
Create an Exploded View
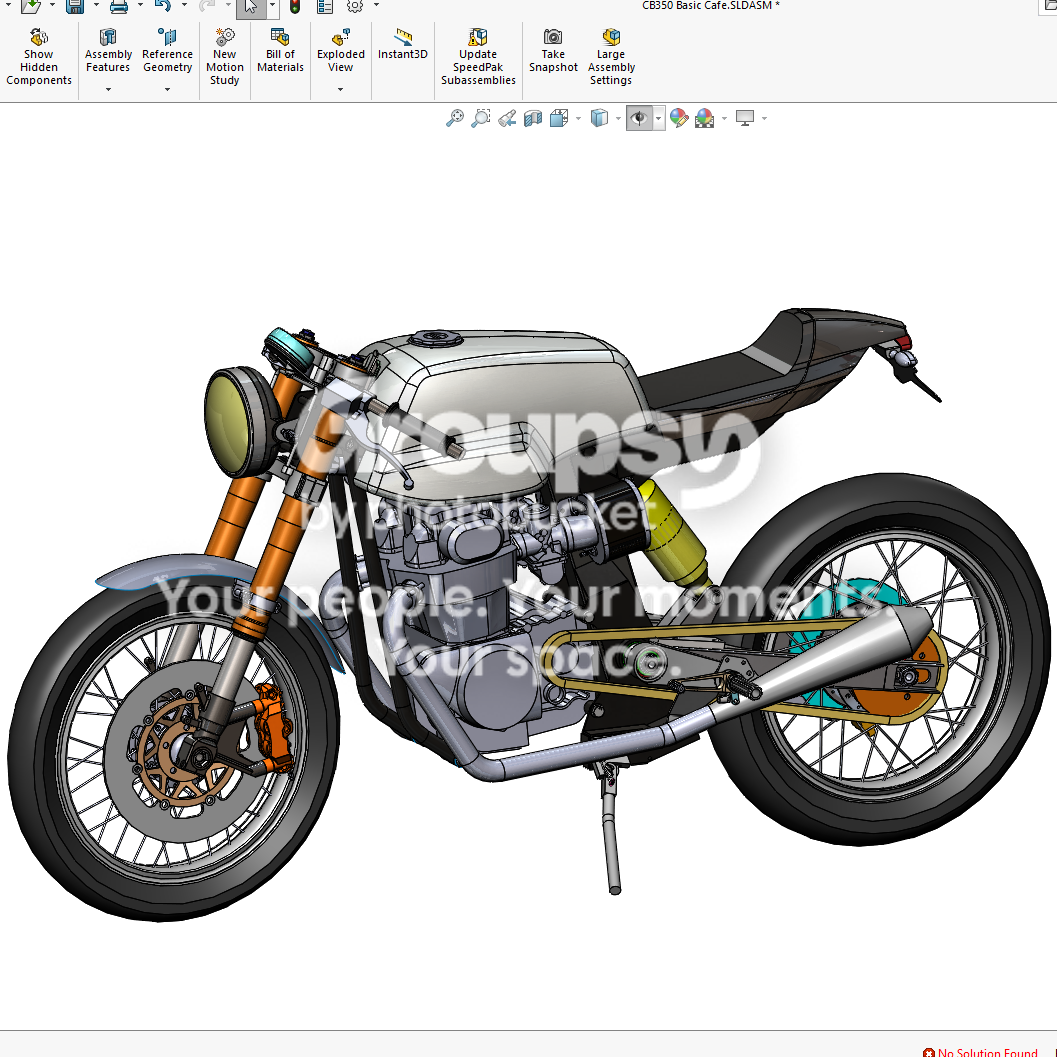coord(340,51)
